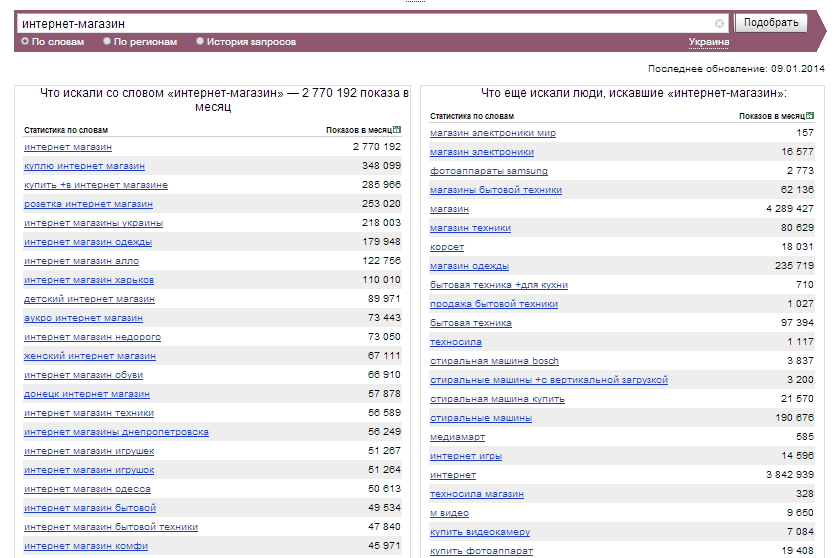This screenshot has height=558, width=835.
Task: Open the 'куплю интернет магазин' link
Action: click(x=84, y=166)
